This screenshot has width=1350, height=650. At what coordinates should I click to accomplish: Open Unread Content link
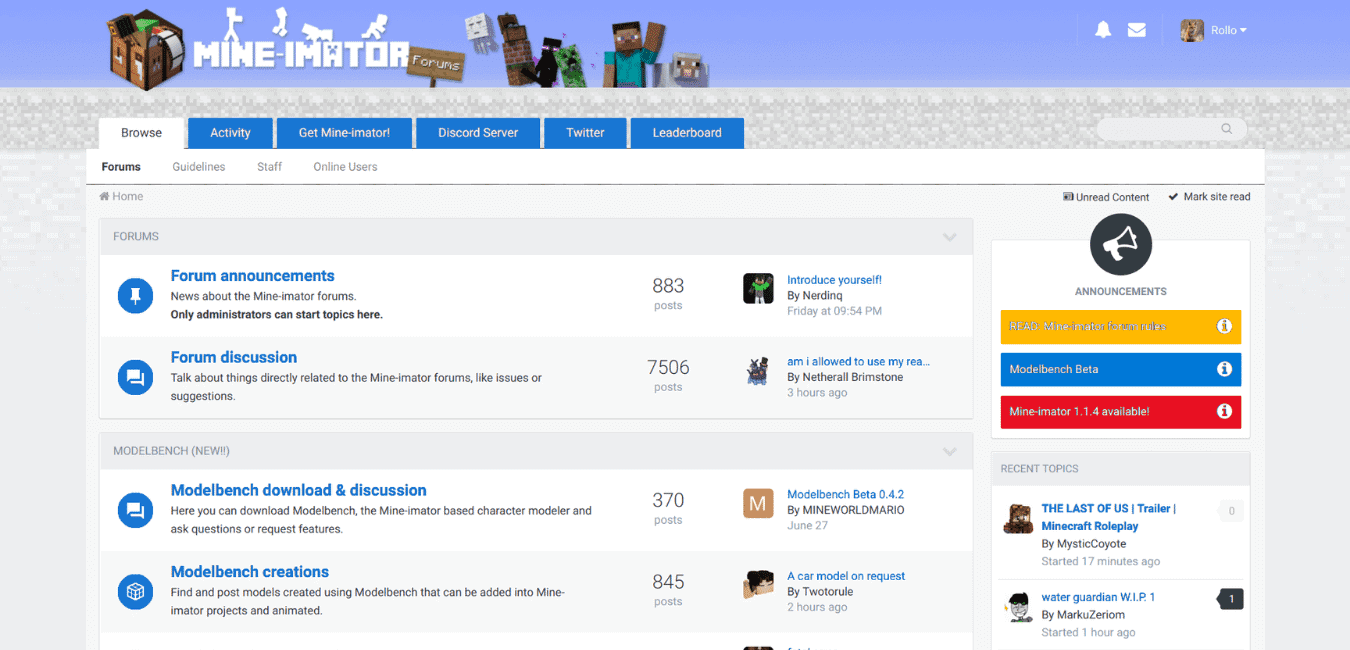tap(1106, 197)
